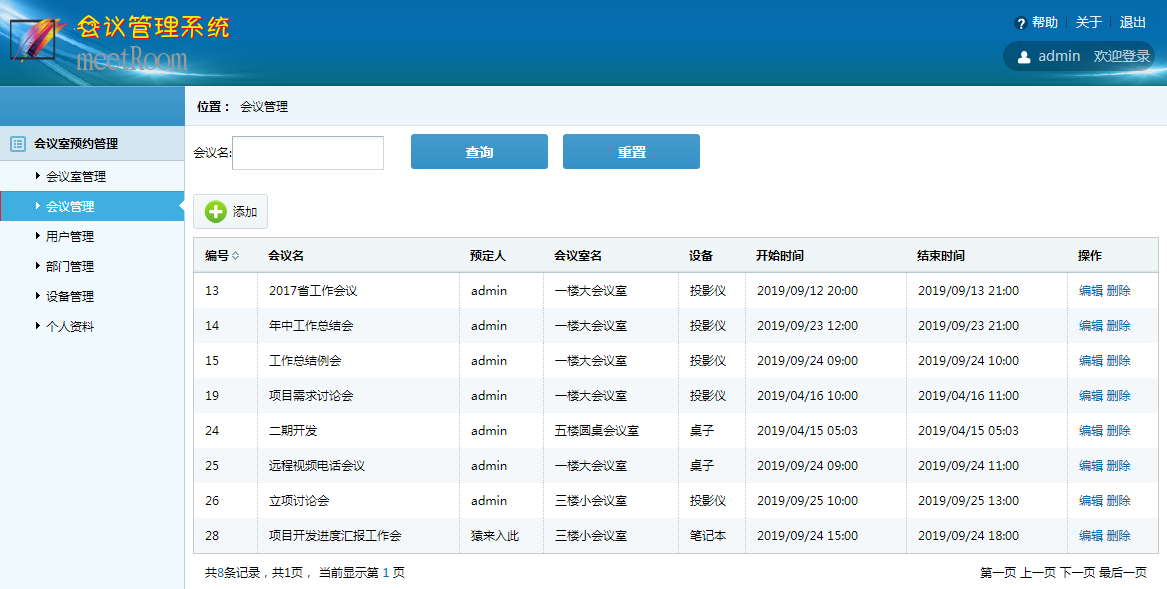Delete 项目开发进度汇报工作会 row
The width and height of the screenshot is (1167, 589).
[1119, 535]
